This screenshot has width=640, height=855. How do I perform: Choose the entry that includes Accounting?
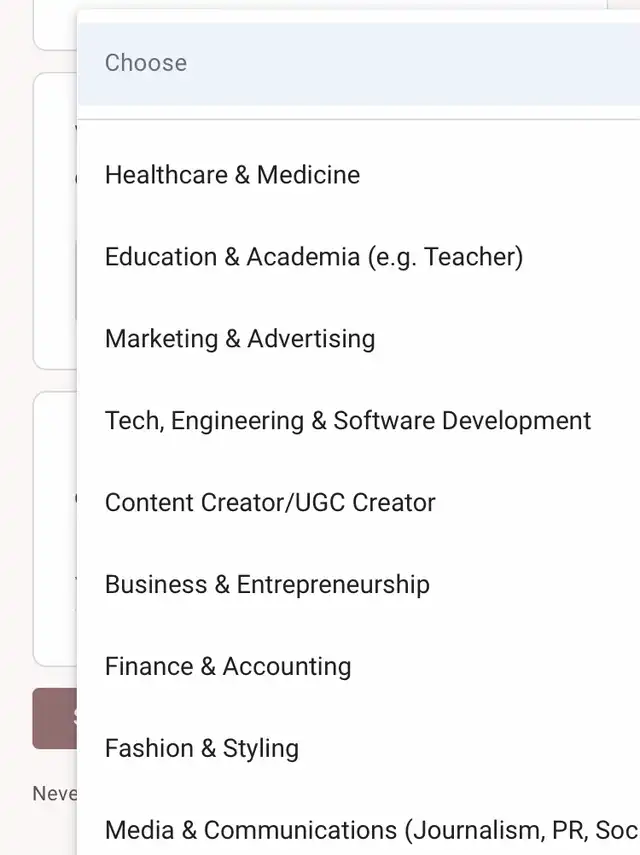(x=359, y=666)
